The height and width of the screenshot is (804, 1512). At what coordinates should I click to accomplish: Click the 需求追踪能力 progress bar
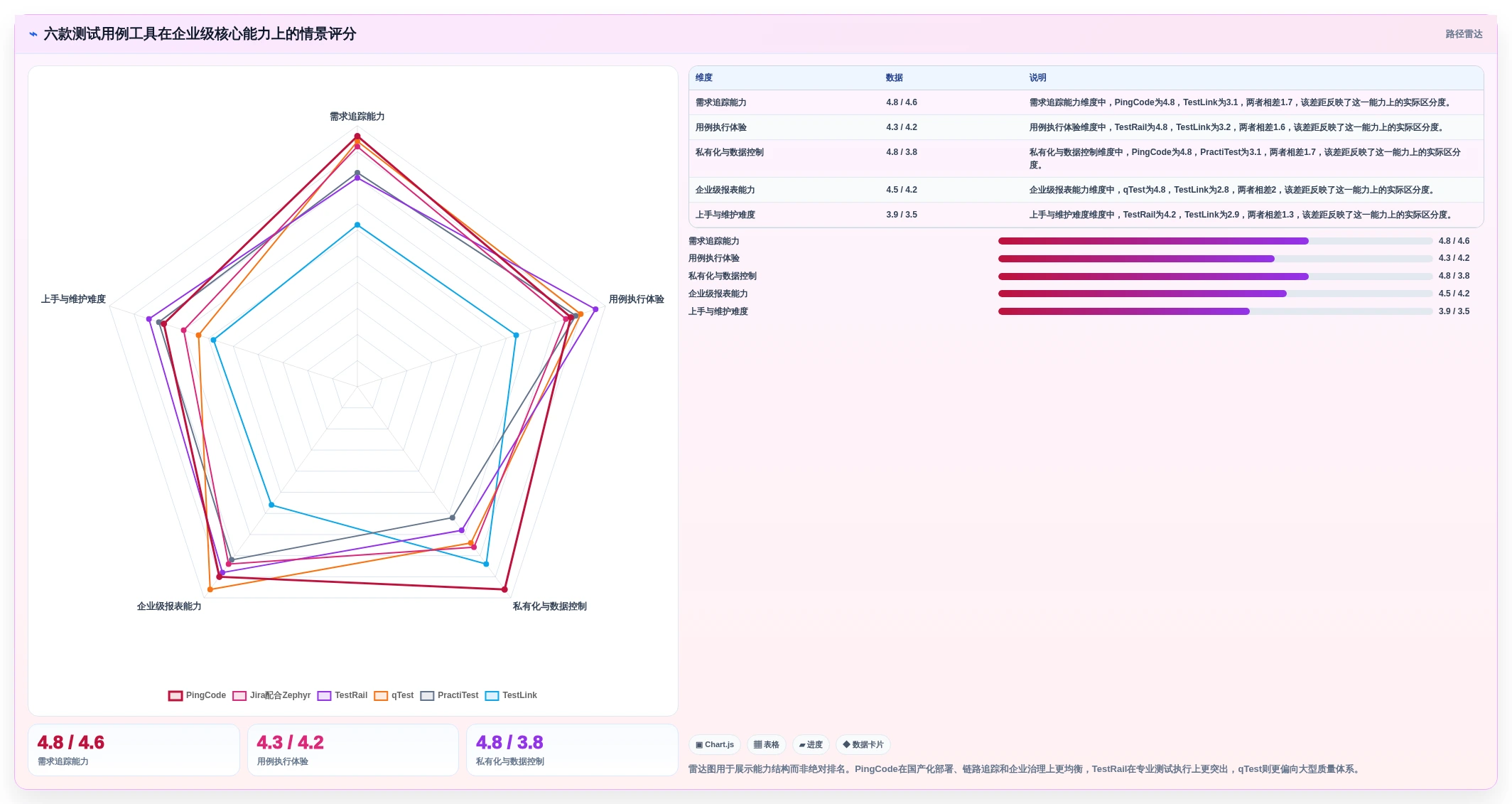pyautogui.click(x=1215, y=242)
